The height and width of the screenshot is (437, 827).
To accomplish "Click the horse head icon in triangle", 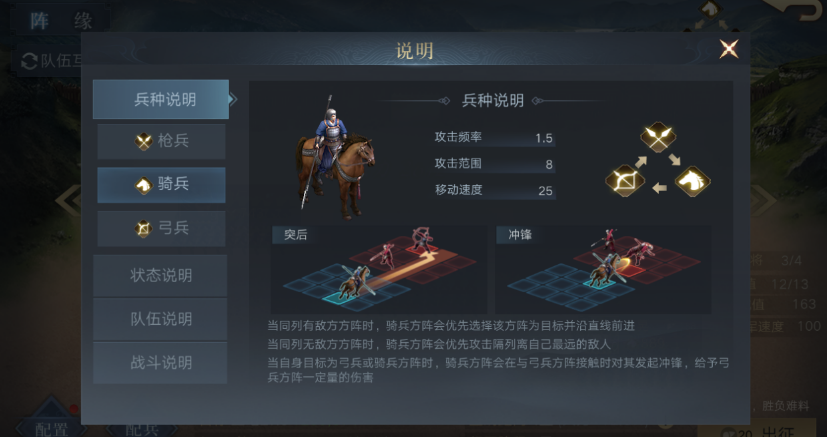I will pos(692,181).
